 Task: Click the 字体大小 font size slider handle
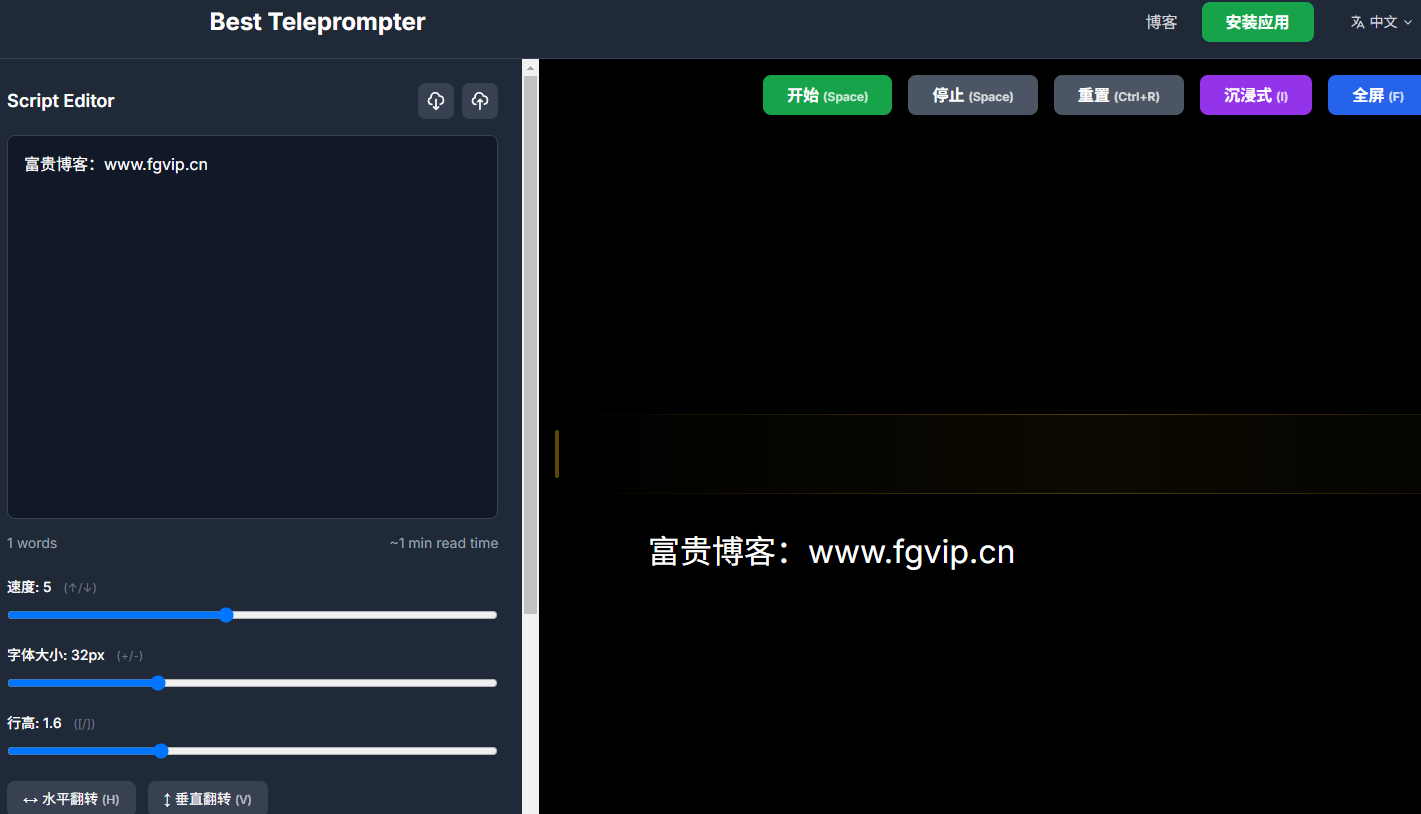(158, 683)
